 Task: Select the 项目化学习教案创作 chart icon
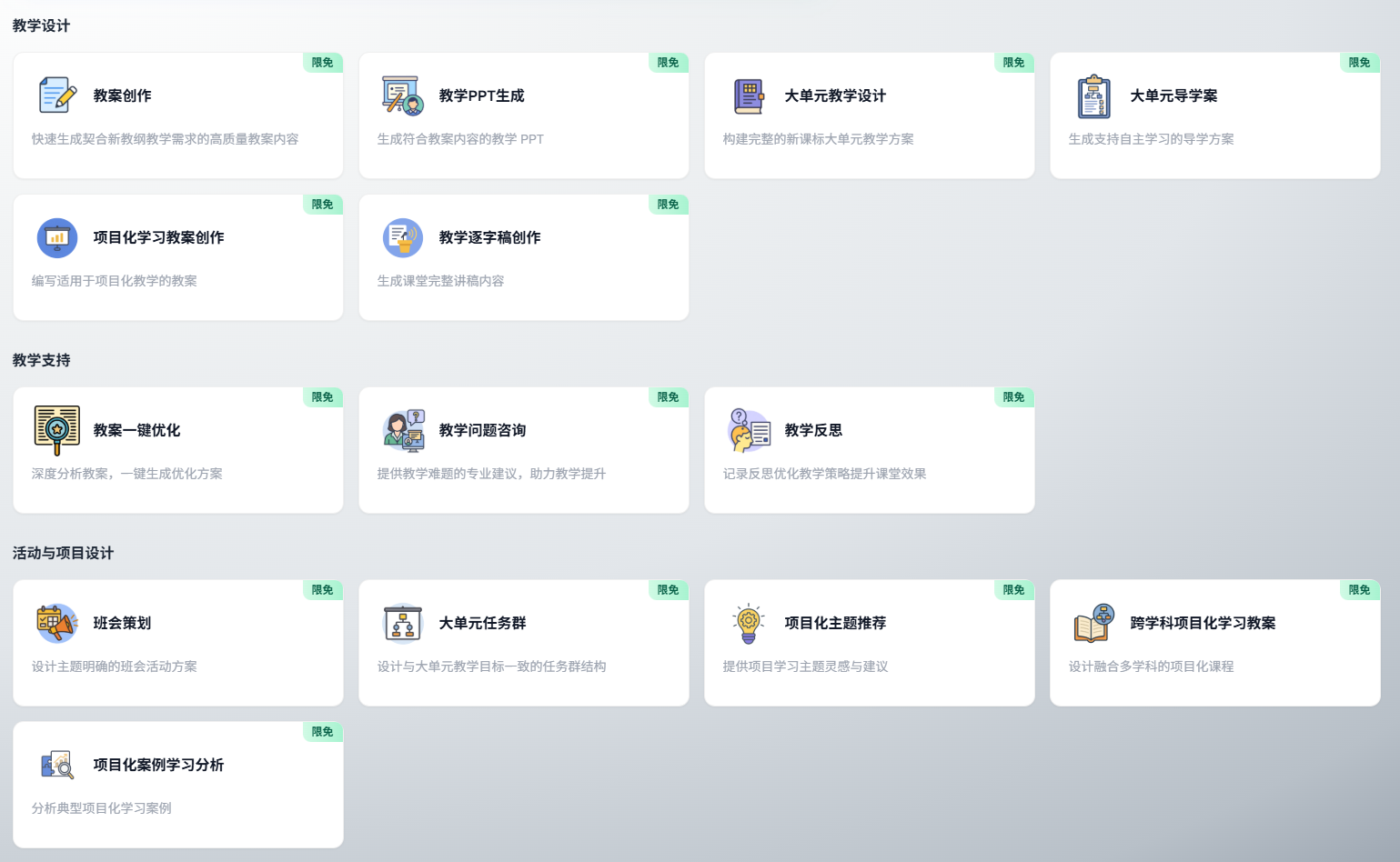(57, 237)
